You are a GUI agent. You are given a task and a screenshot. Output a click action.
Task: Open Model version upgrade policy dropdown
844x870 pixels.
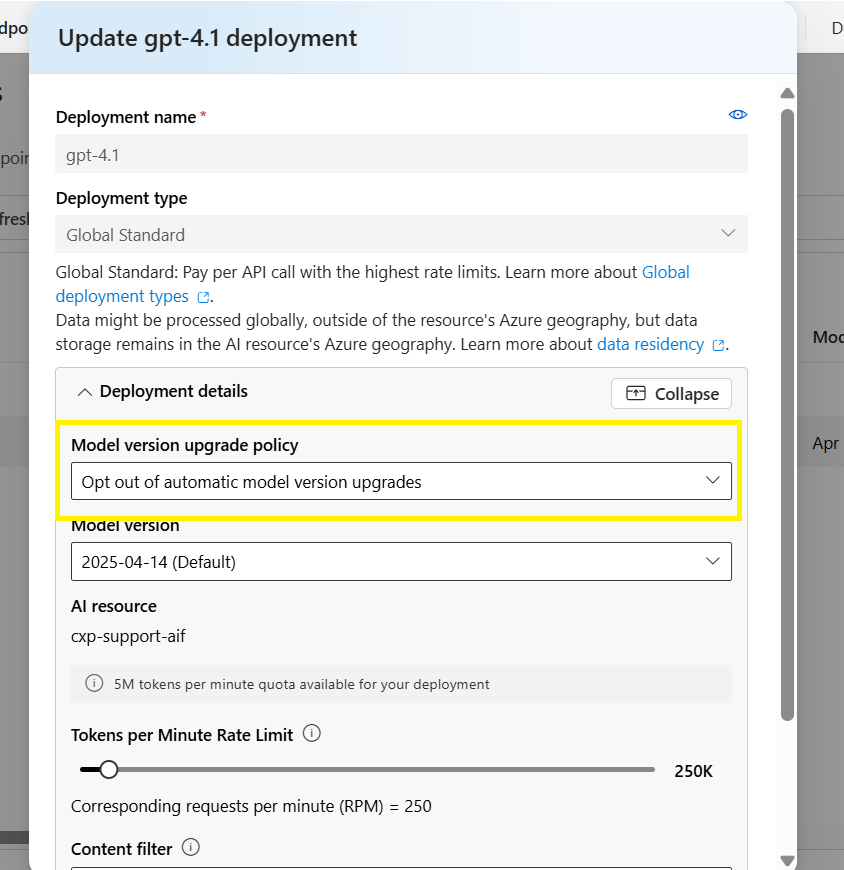[401, 481]
